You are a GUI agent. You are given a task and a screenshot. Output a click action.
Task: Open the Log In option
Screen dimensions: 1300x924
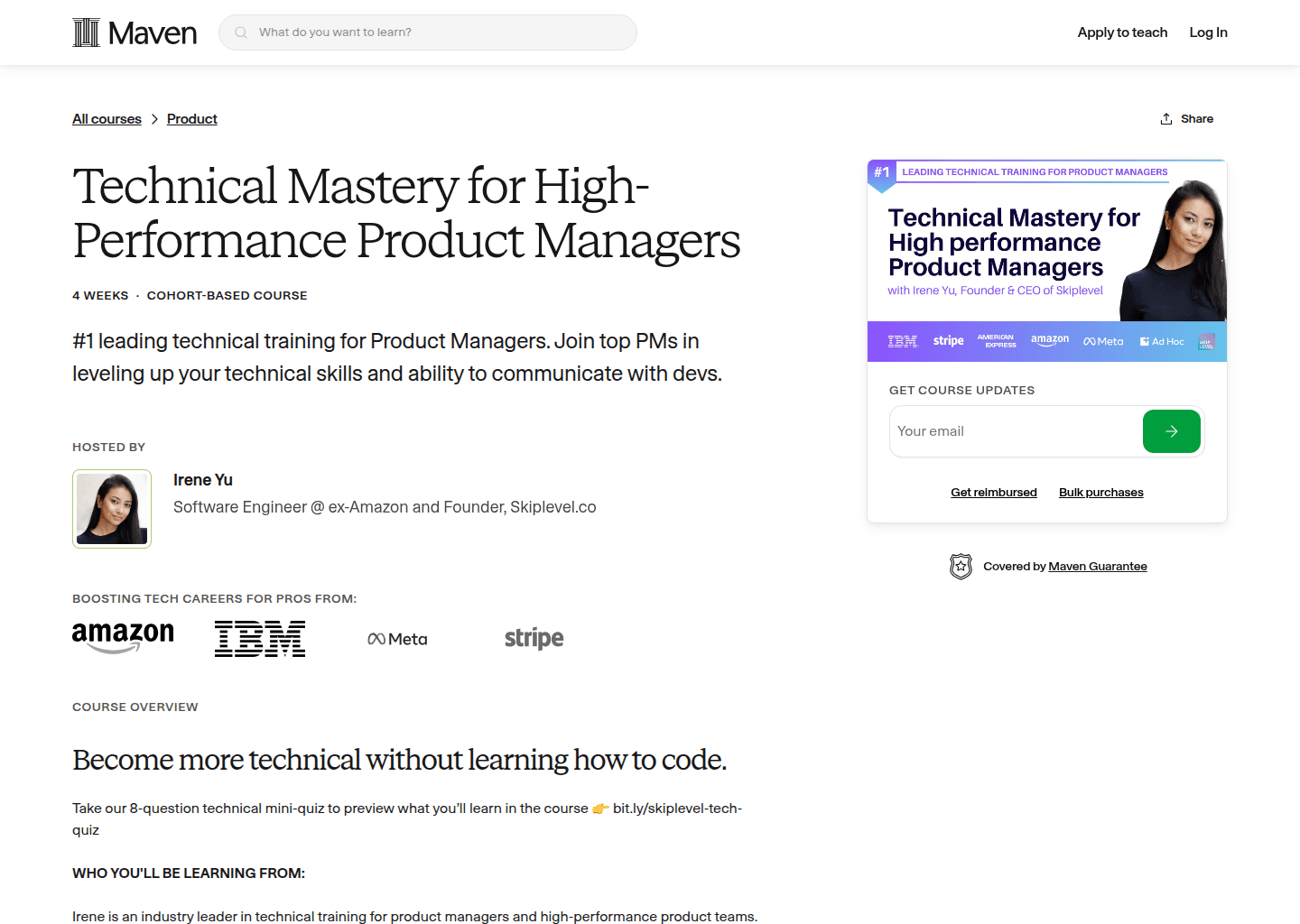pyautogui.click(x=1208, y=32)
